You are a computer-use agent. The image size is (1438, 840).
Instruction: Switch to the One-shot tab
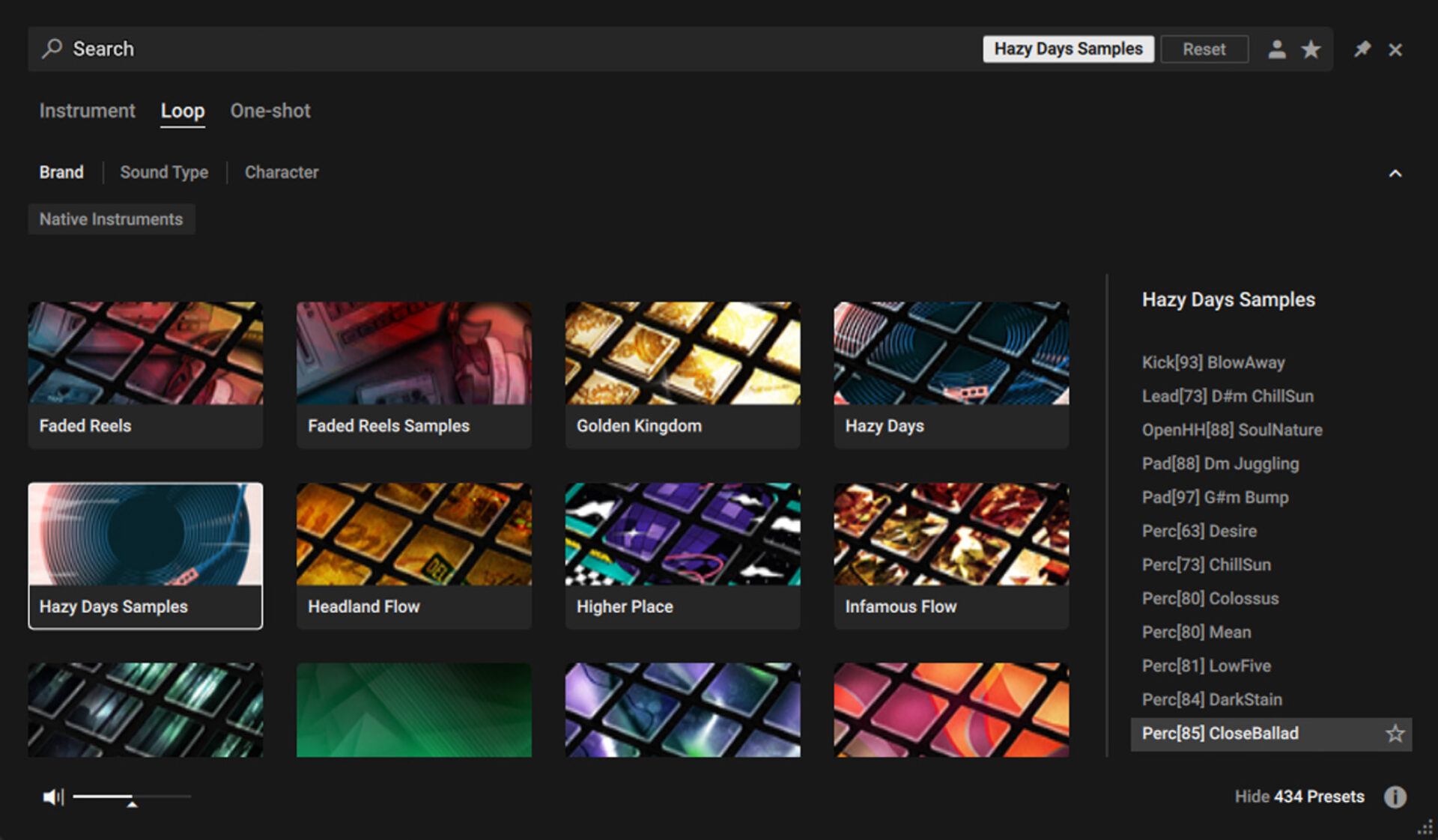pyautogui.click(x=270, y=111)
